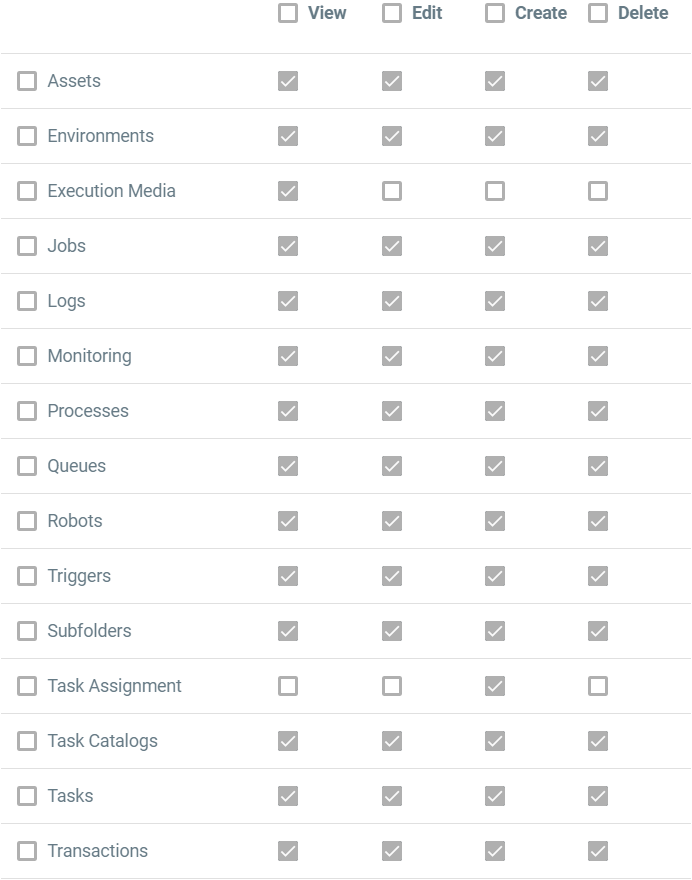692x880 pixels.
Task: Check the Robots row checkbox
Action: coord(27,521)
